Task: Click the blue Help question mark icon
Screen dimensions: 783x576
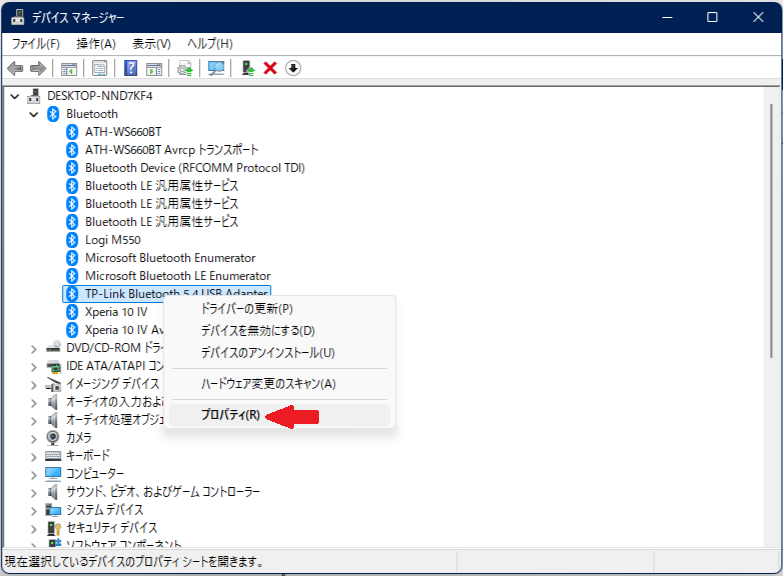Action: 130,68
